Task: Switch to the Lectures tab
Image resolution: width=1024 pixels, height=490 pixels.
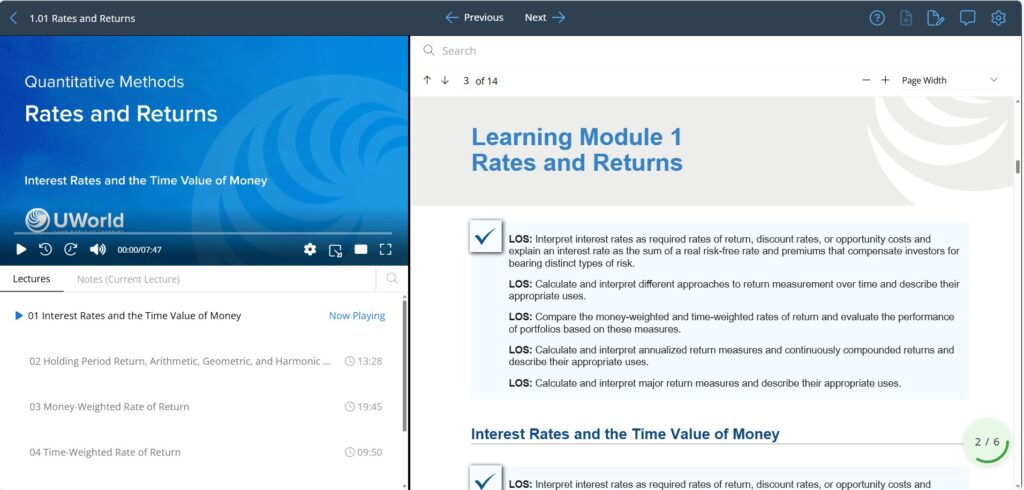Action: [31, 279]
